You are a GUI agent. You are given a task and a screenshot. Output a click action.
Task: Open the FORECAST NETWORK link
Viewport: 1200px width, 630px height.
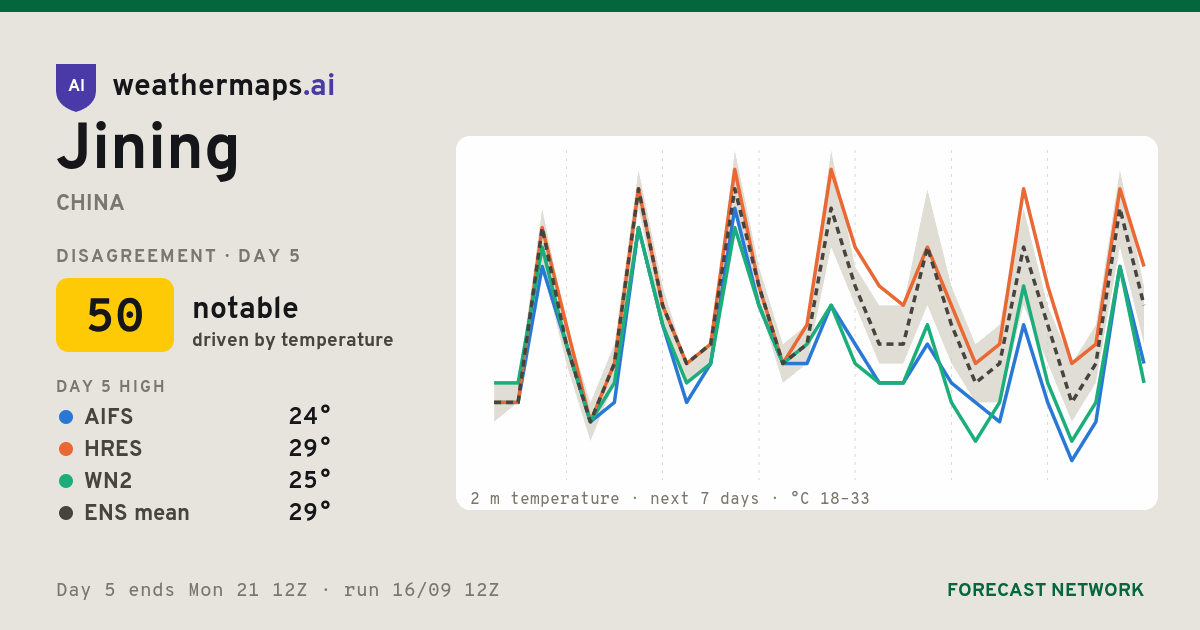click(1045, 590)
